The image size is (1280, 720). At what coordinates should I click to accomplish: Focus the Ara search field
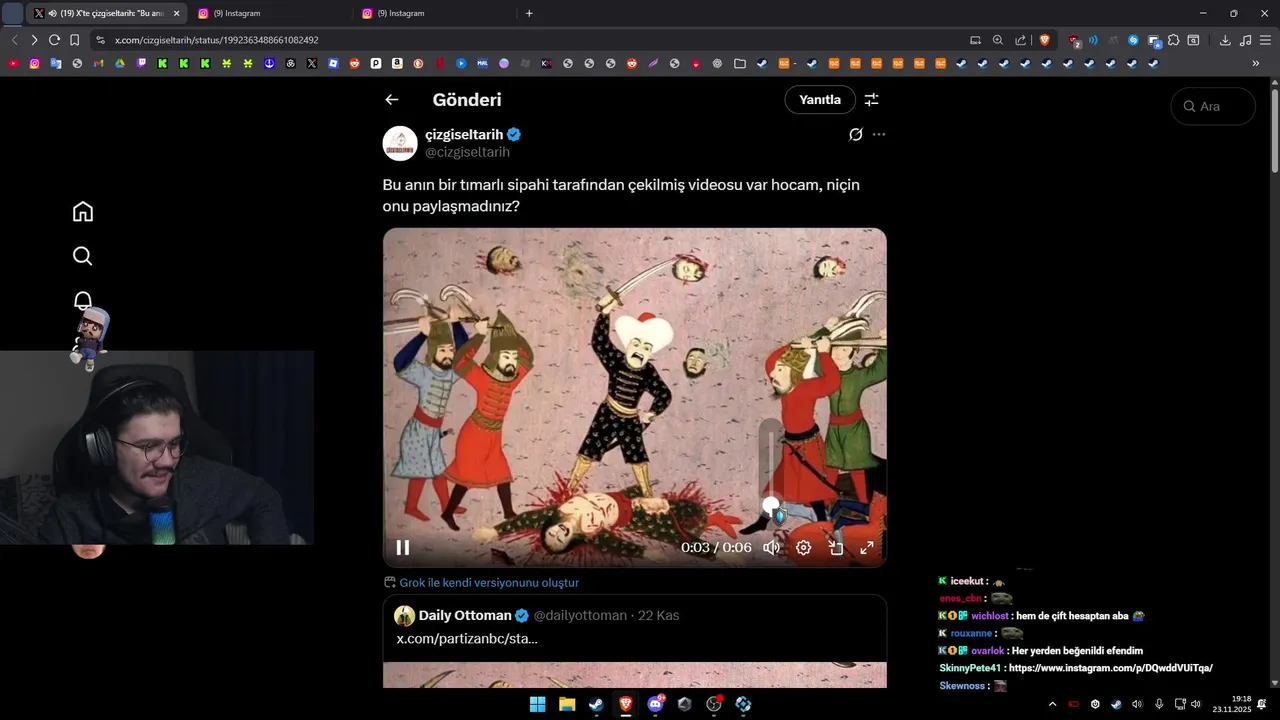tap(1213, 106)
